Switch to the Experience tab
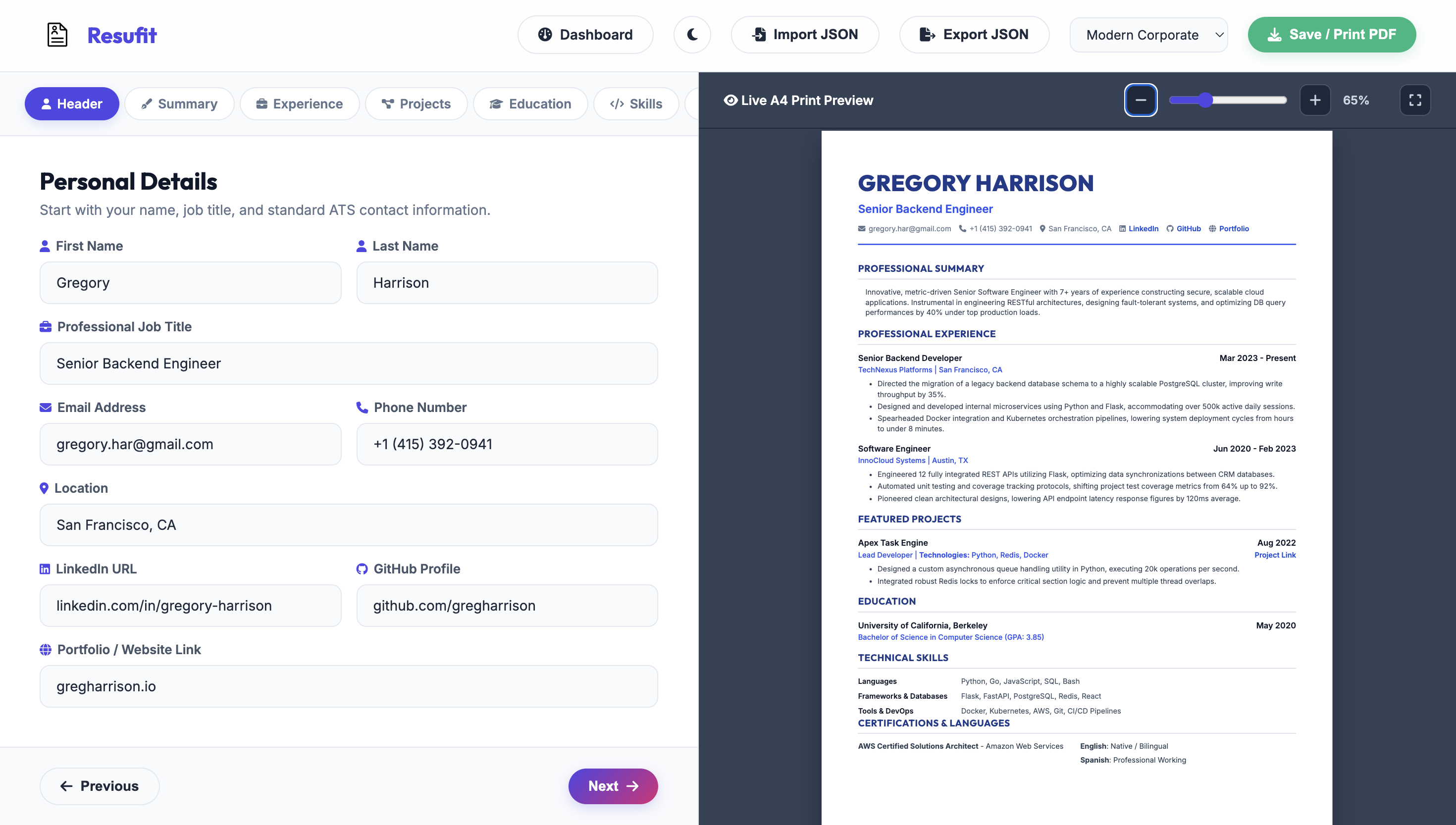The width and height of the screenshot is (1456, 825). [x=299, y=103]
